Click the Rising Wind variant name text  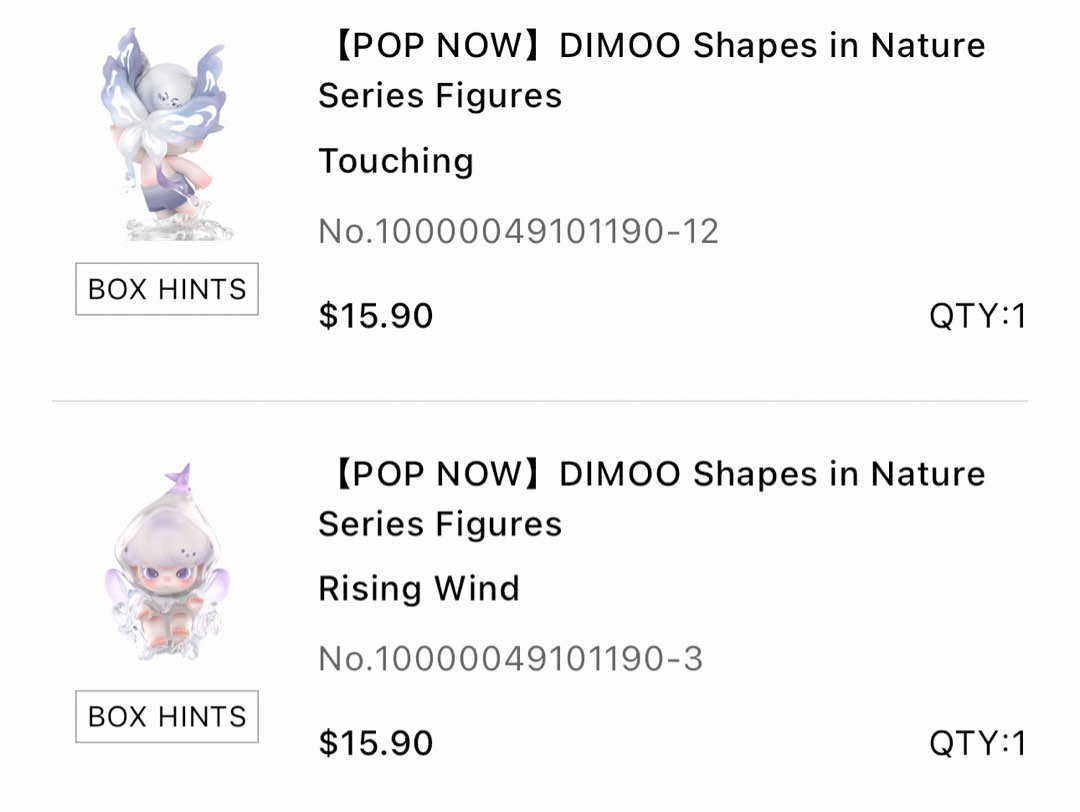tap(418, 588)
